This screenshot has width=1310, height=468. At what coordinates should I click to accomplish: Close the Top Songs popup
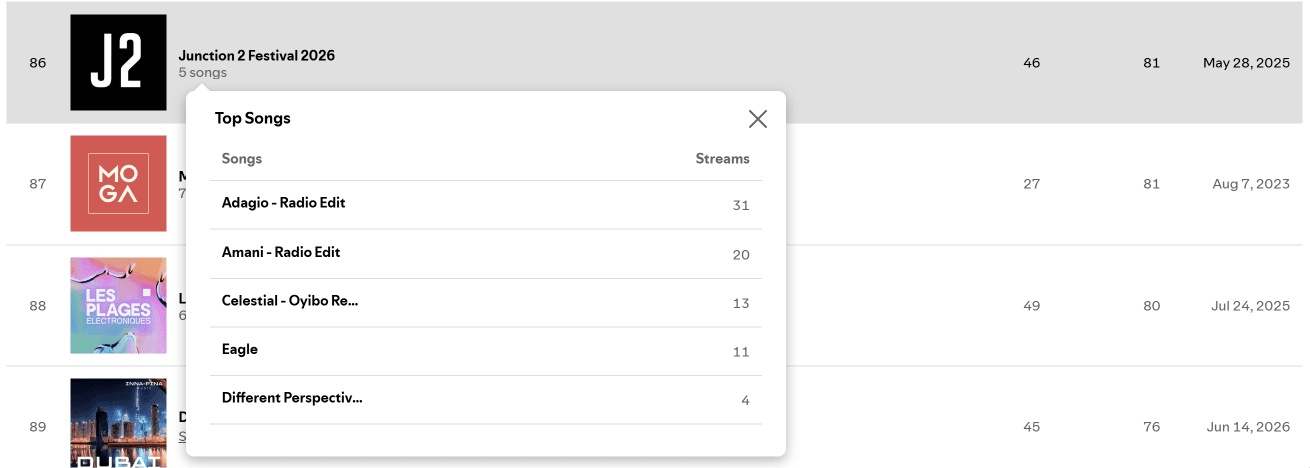point(758,119)
